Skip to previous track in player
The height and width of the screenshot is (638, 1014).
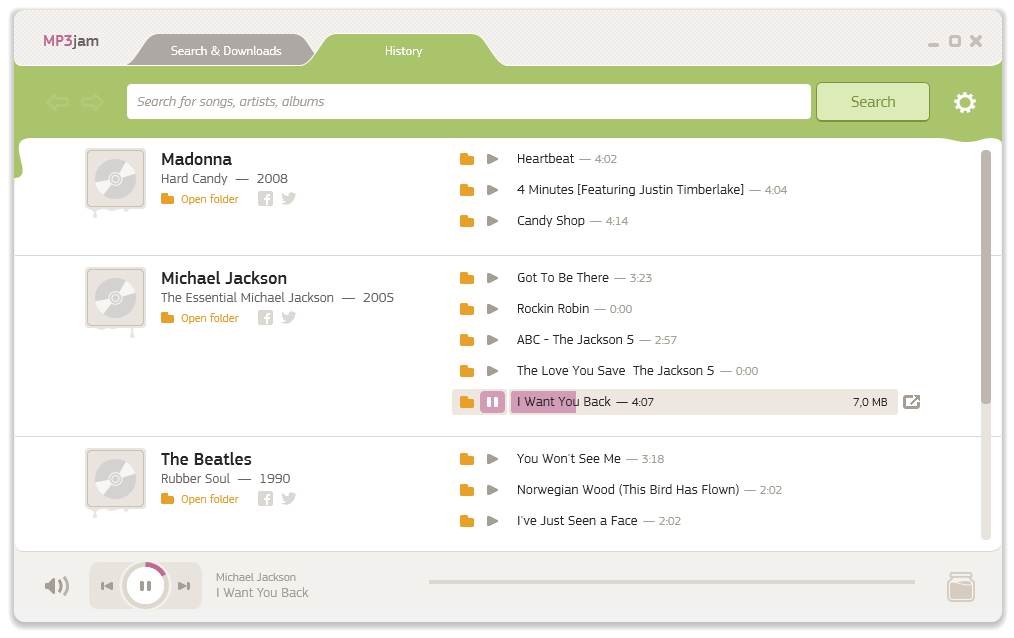click(x=107, y=586)
